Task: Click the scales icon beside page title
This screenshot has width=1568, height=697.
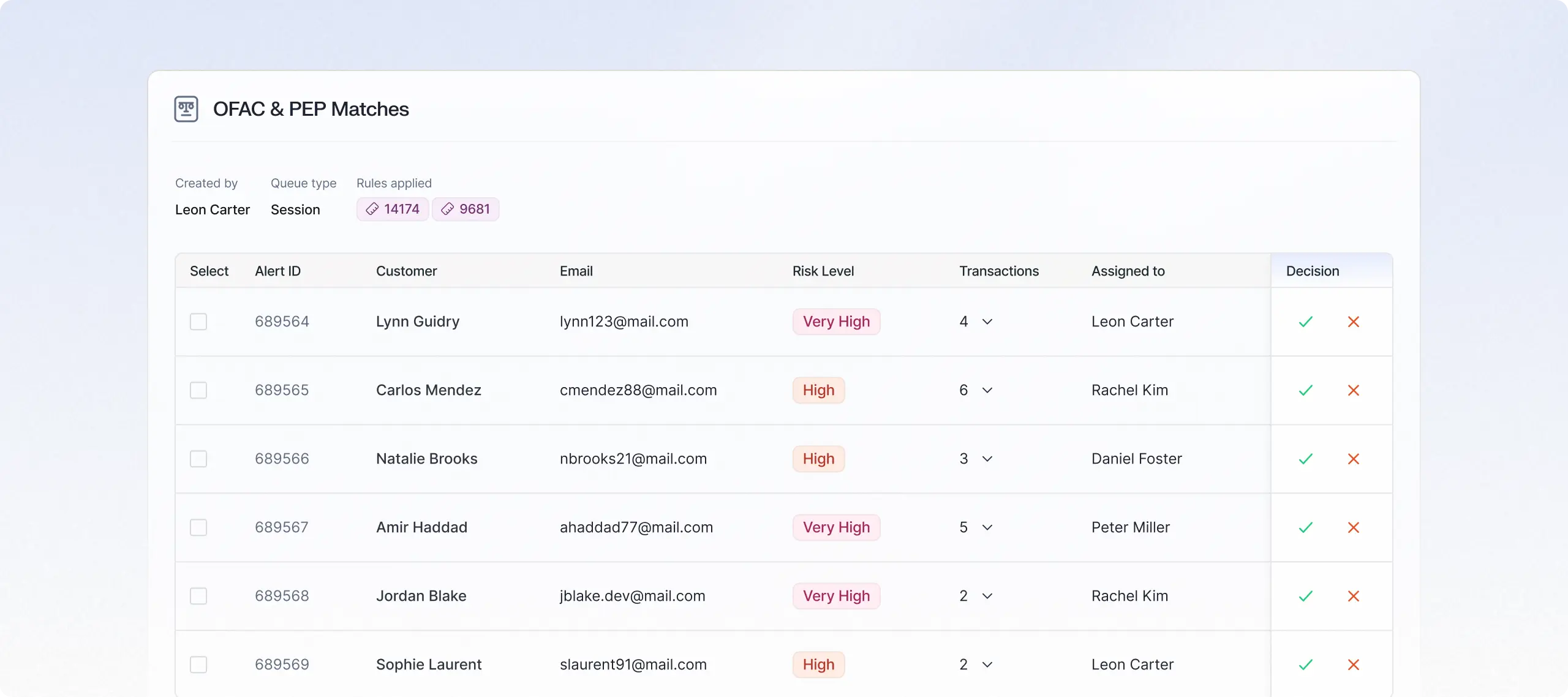Action: 186,109
